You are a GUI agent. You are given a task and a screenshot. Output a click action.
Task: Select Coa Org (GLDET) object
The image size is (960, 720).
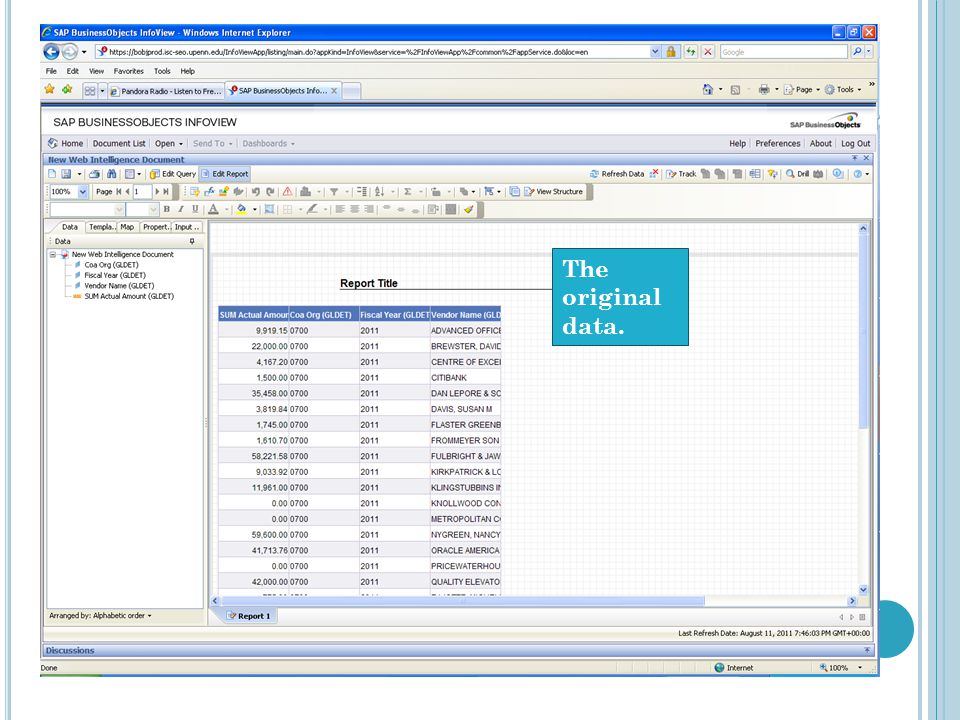coord(111,265)
